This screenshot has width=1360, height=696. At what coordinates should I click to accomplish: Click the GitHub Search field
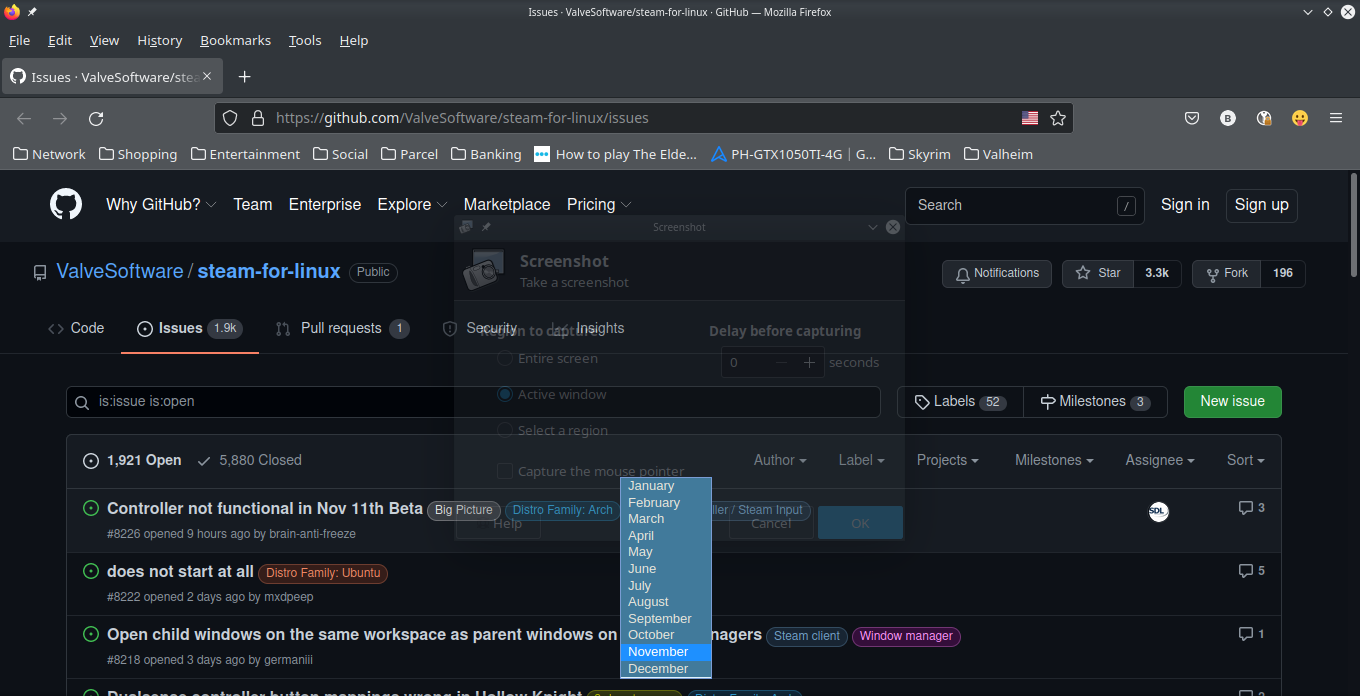1025,205
